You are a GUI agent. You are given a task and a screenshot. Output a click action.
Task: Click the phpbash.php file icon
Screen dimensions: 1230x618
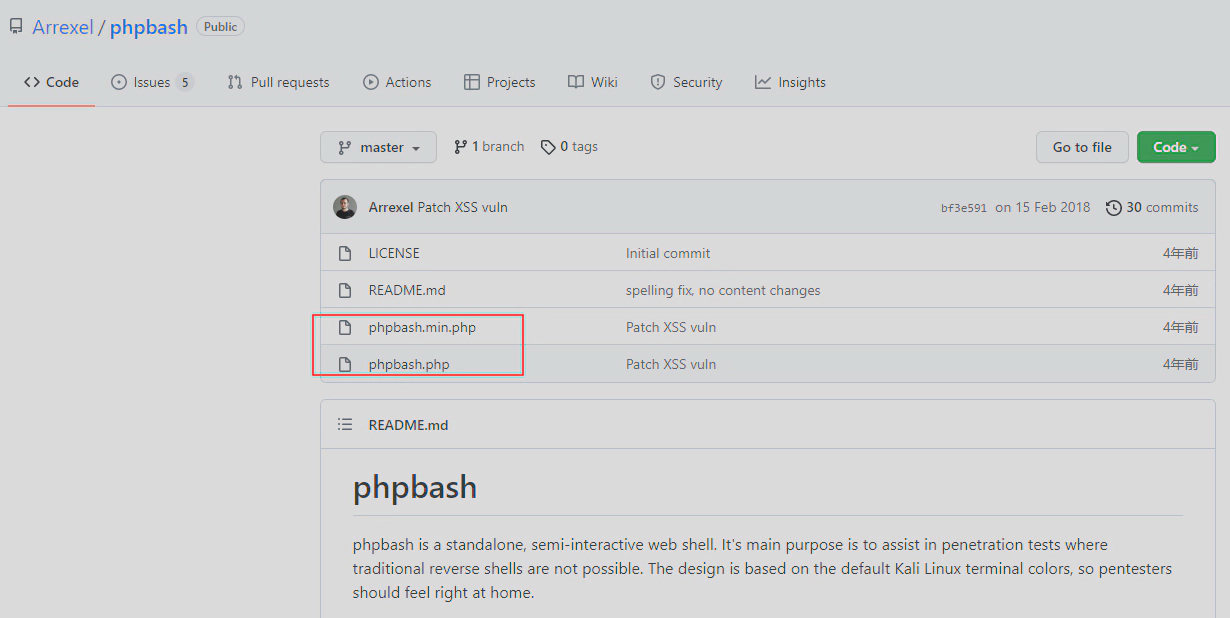(345, 364)
